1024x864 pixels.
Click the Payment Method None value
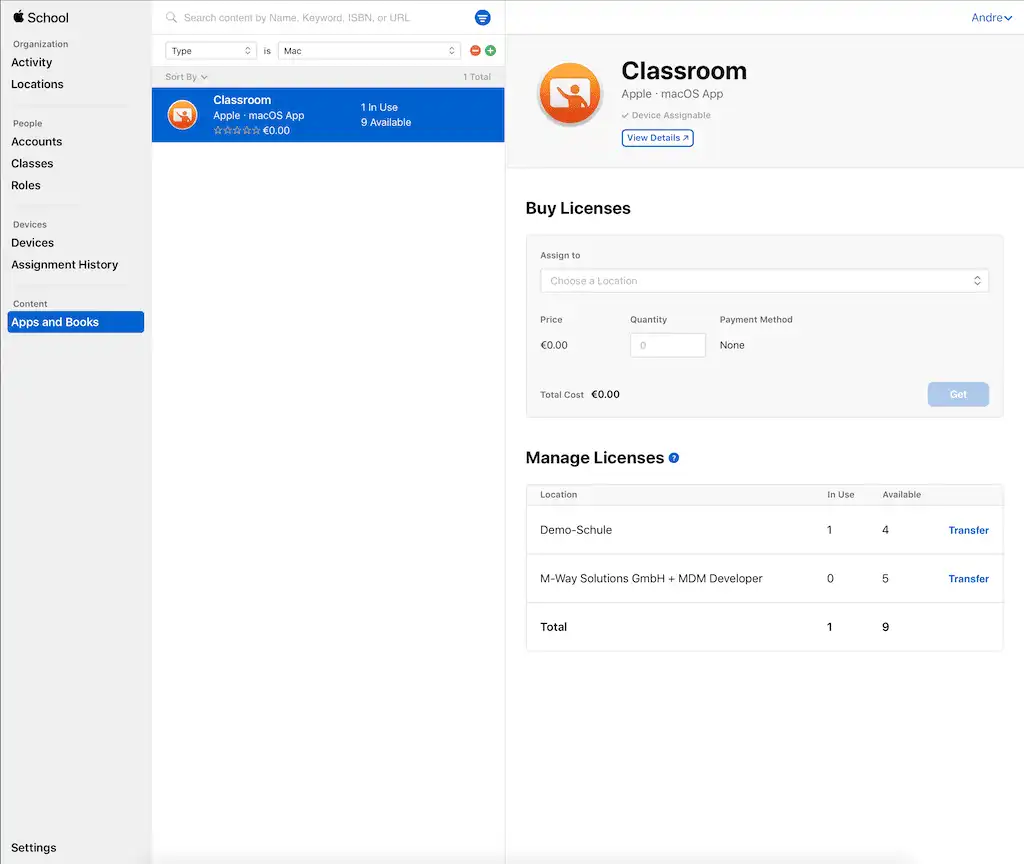pyautogui.click(x=732, y=345)
